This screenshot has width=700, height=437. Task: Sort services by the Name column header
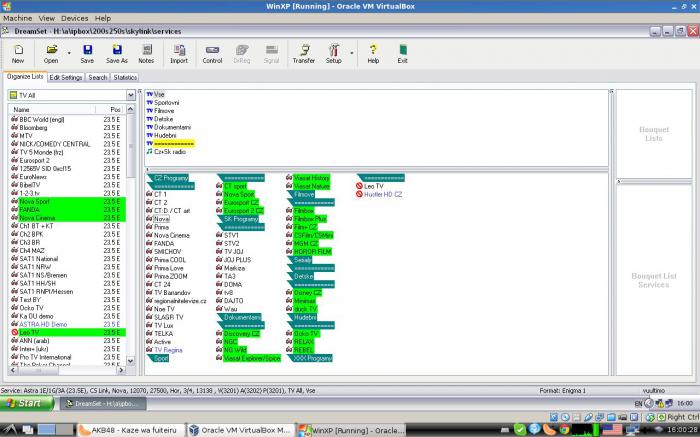click(52, 109)
